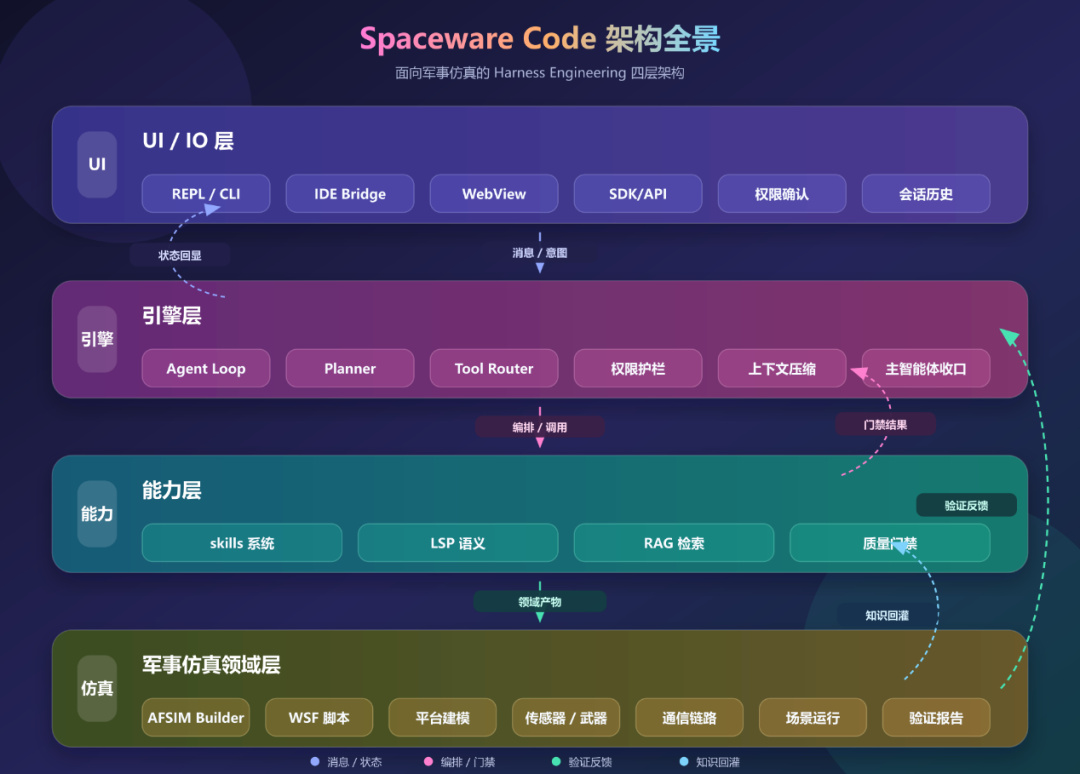Select the RAG 检索 box
This screenshot has height=774, width=1080.
click(x=674, y=543)
